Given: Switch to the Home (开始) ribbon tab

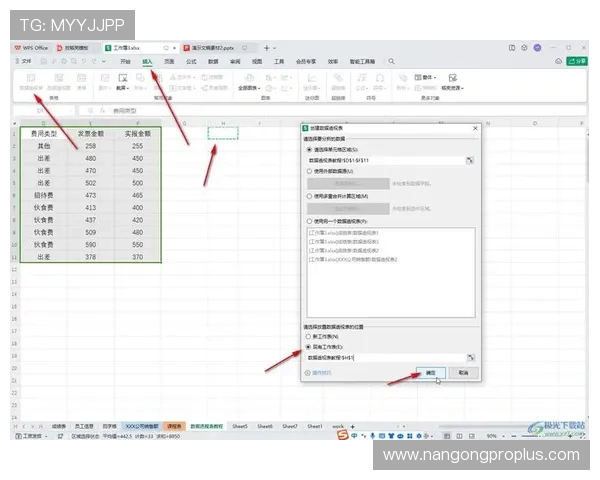Looking at the screenshot, I should [x=125, y=61].
